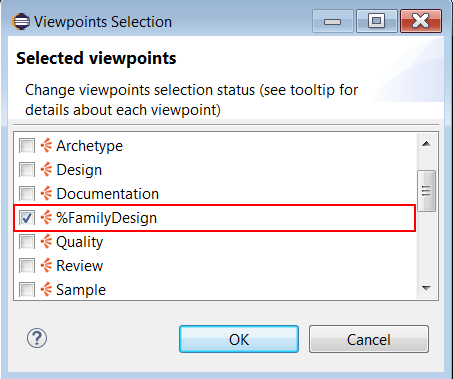Image resolution: width=453 pixels, height=379 pixels.
Task: Uncheck the %FamilyDesign checkbox
Action: pyautogui.click(x=27, y=218)
